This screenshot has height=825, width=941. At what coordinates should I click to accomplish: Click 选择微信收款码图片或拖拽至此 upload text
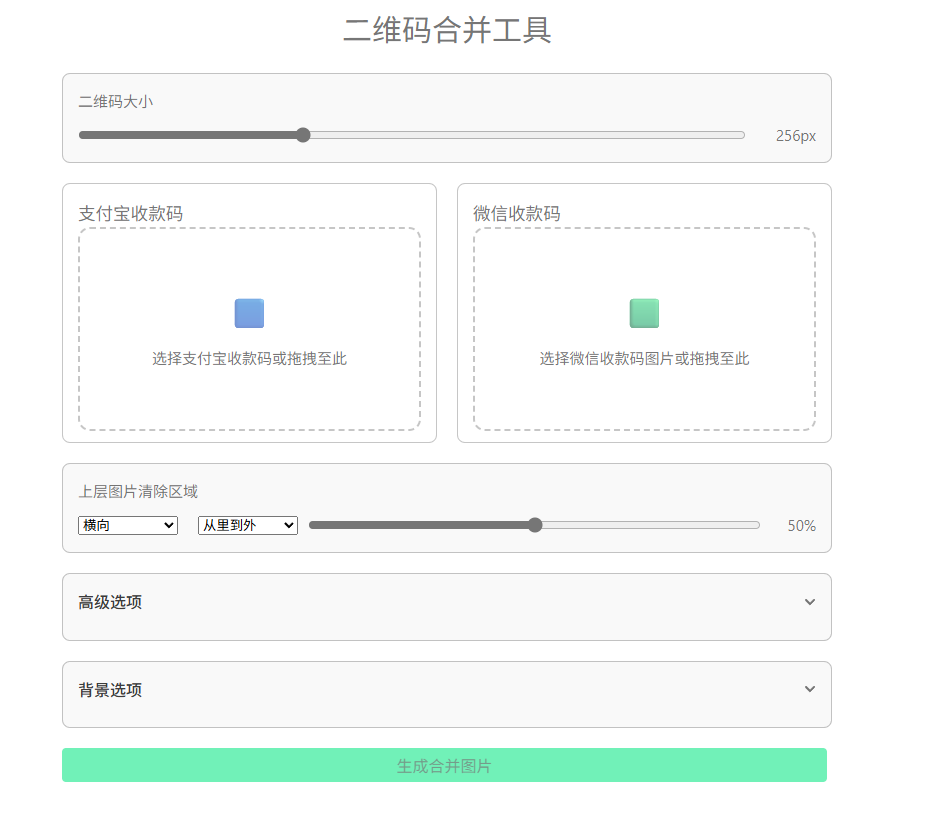point(644,359)
